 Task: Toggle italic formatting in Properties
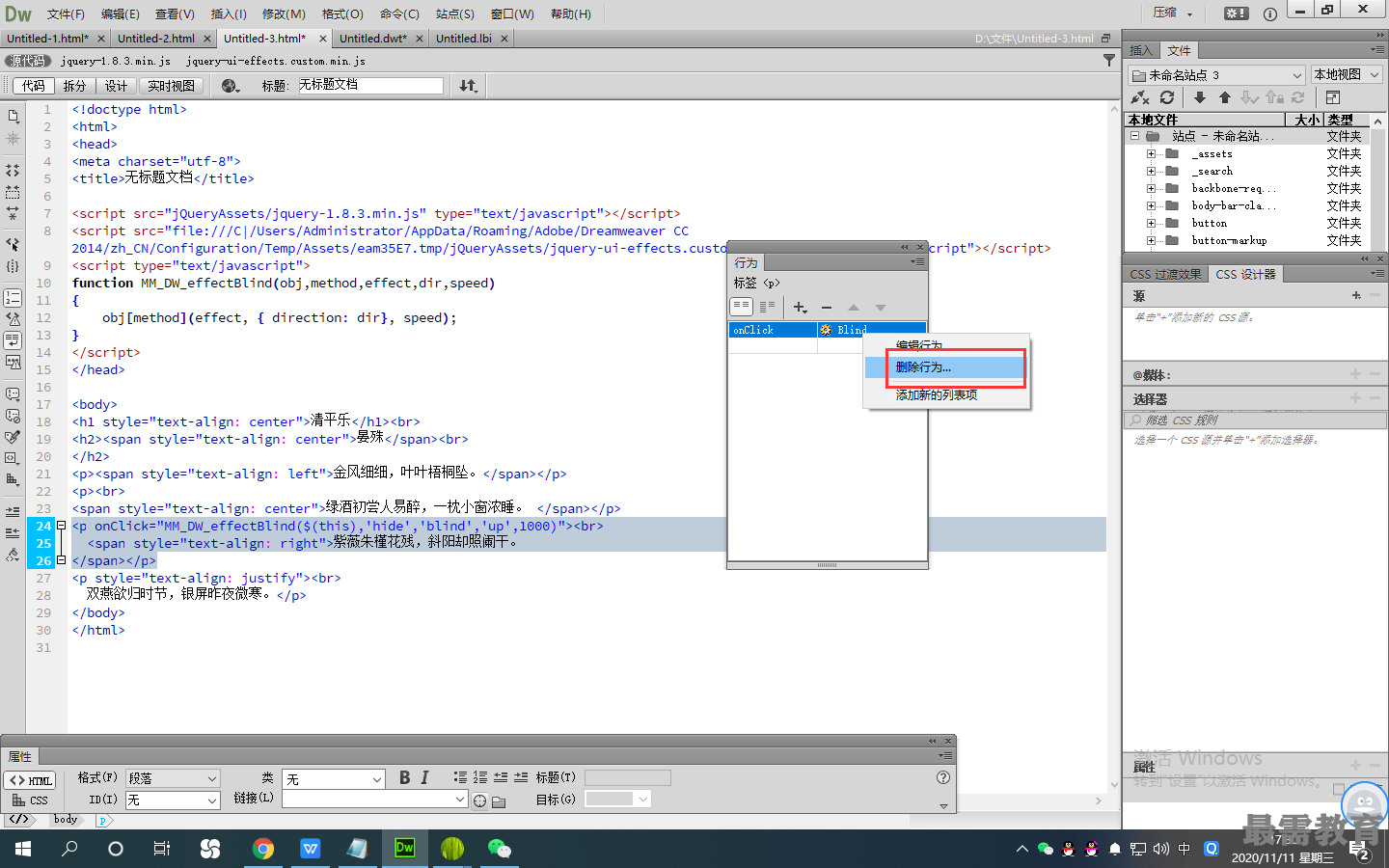tap(424, 777)
